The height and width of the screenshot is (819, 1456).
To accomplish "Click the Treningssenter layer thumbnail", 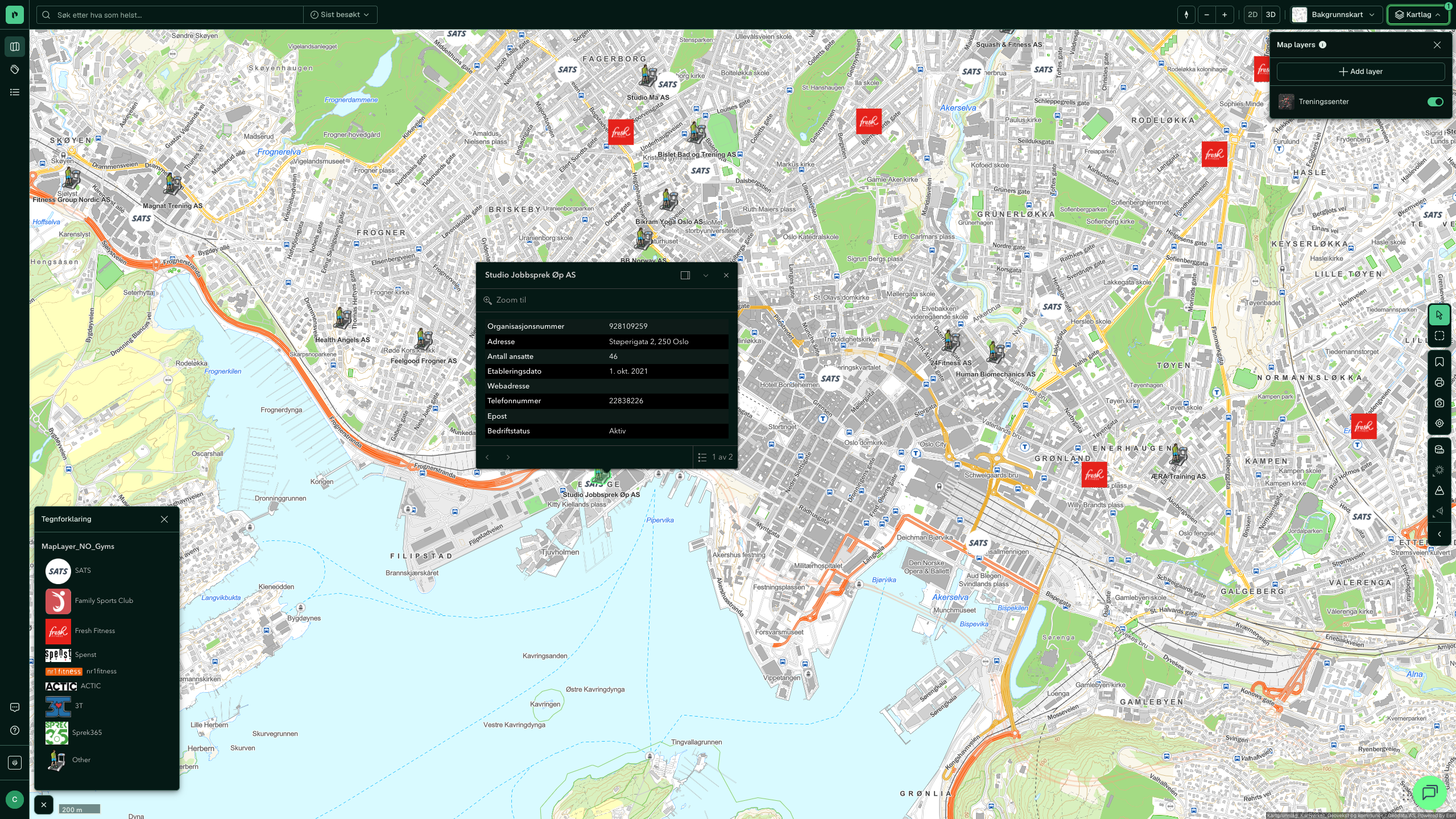I will pos(1286,102).
